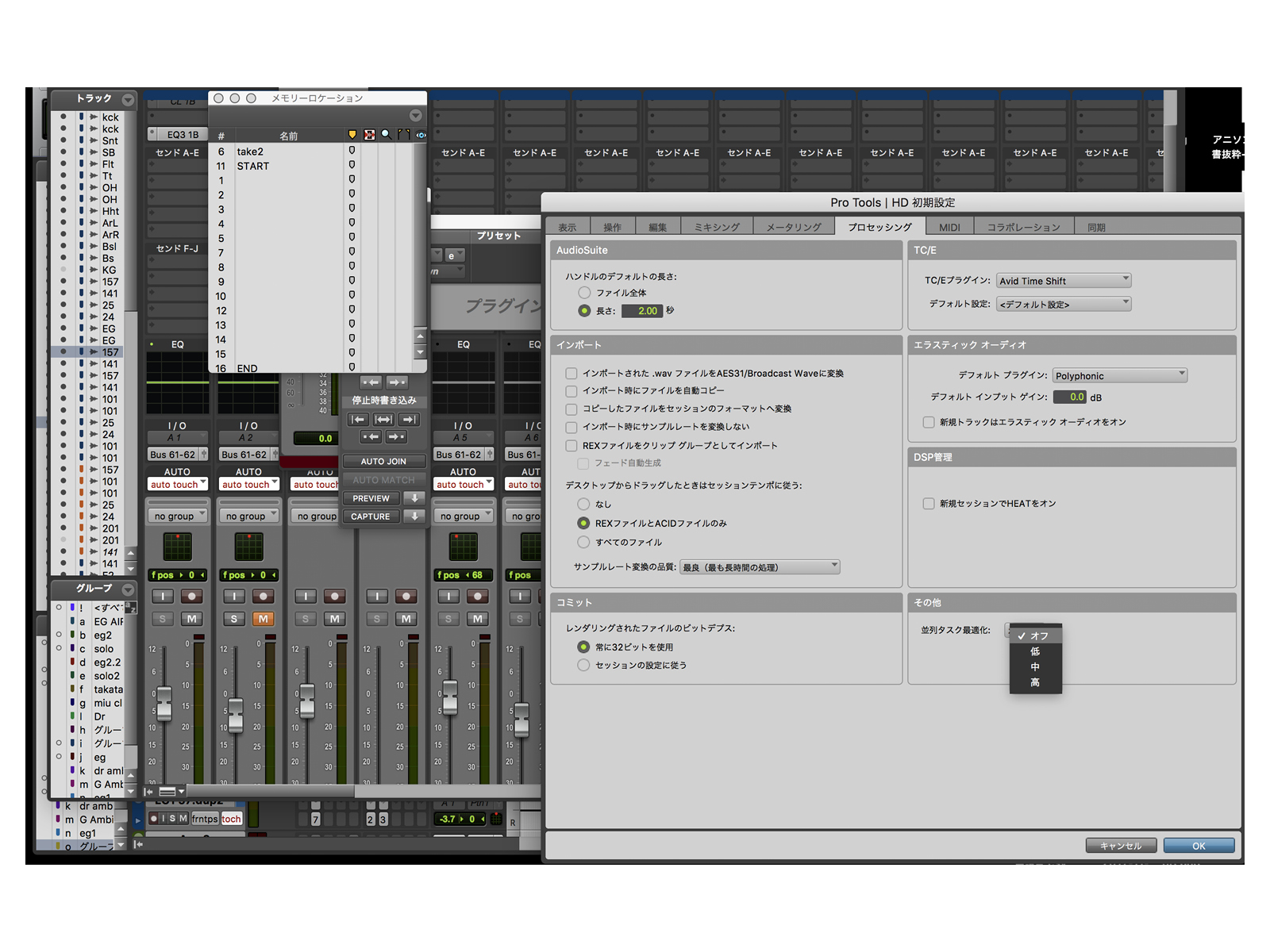
Task: Click the marker icon on the START row
Action: (352, 165)
